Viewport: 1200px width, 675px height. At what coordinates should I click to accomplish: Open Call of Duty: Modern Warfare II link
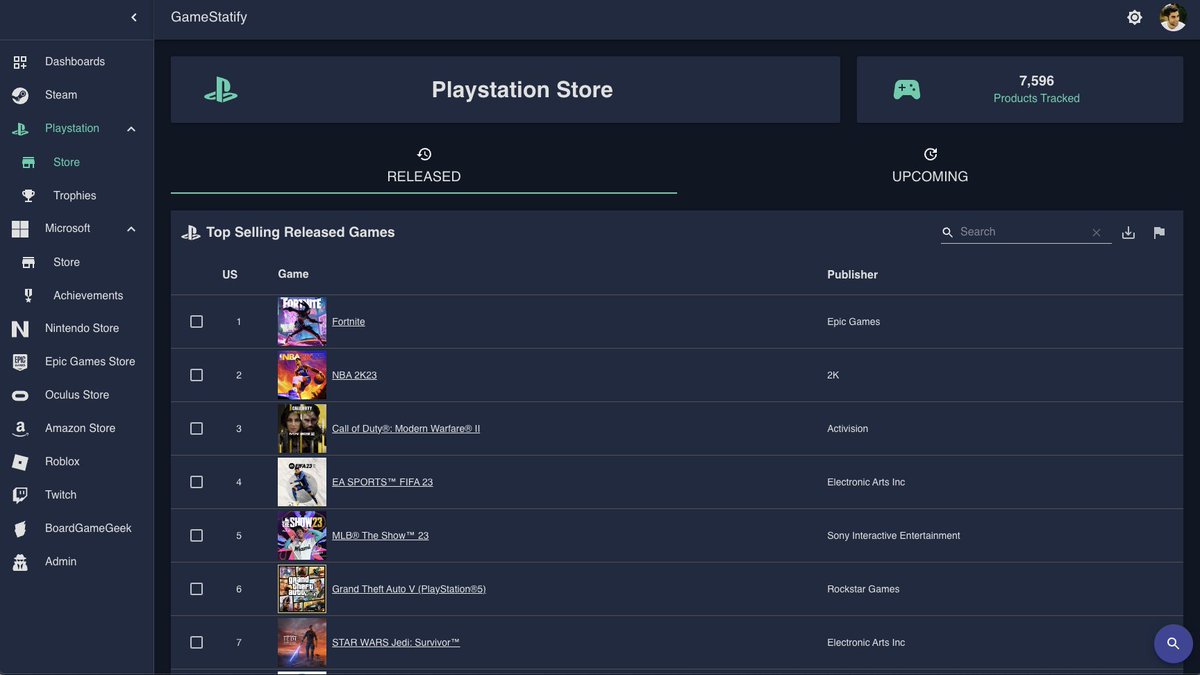406,429
